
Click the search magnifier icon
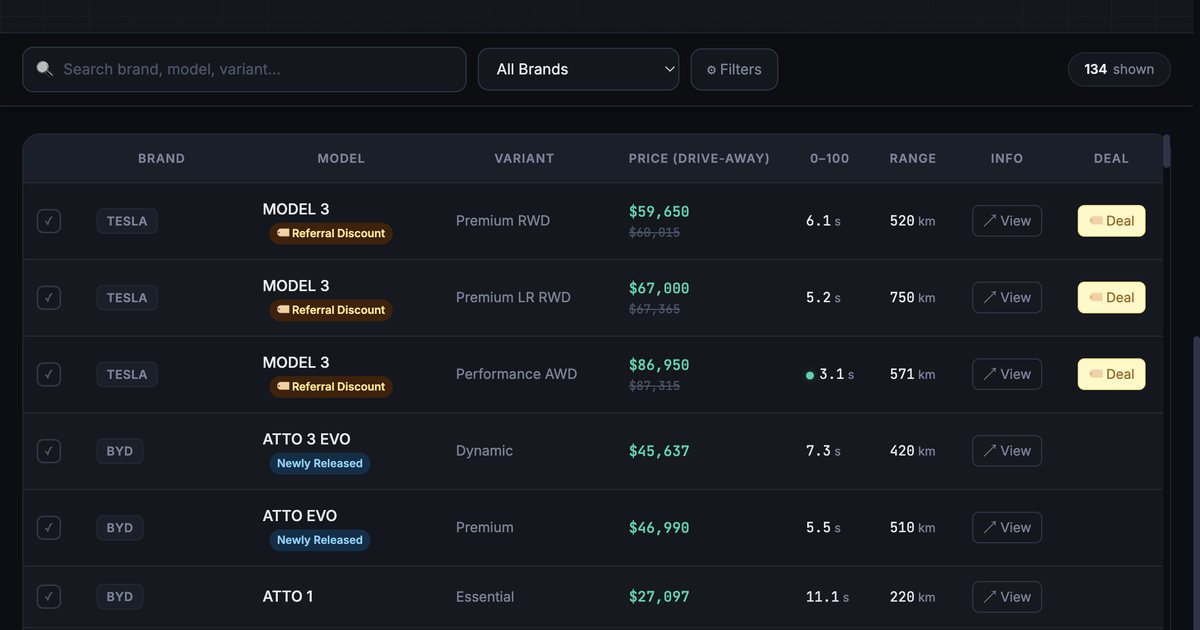coord(44,69)
